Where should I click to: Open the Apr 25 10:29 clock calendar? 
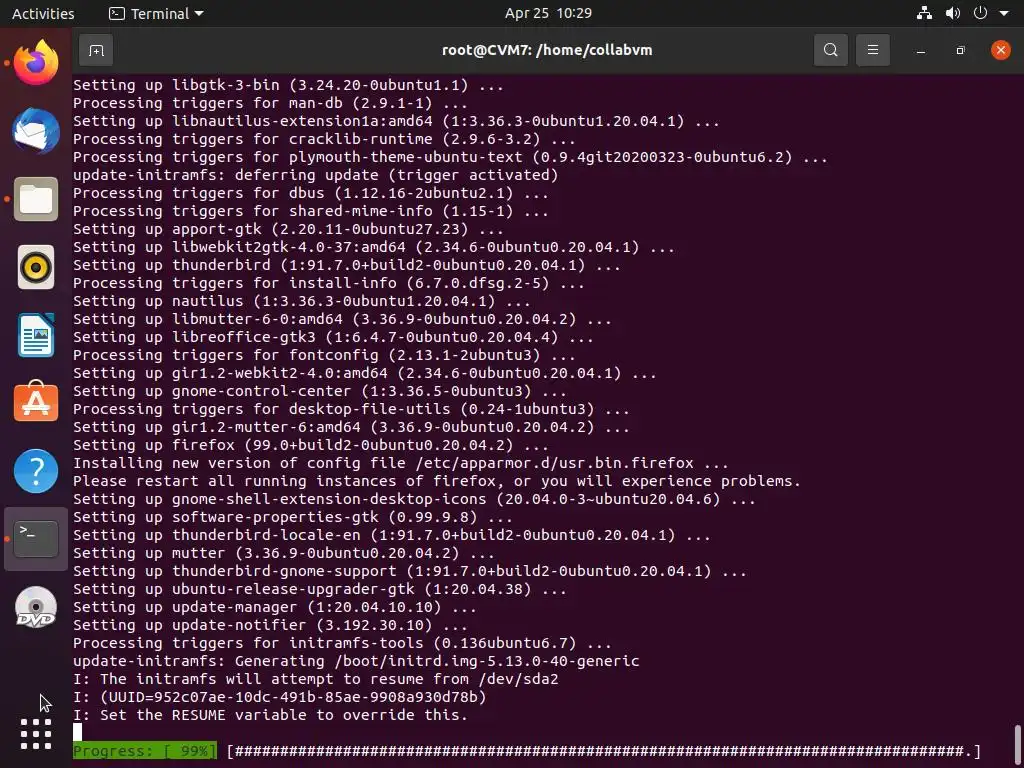pos(548,13)
